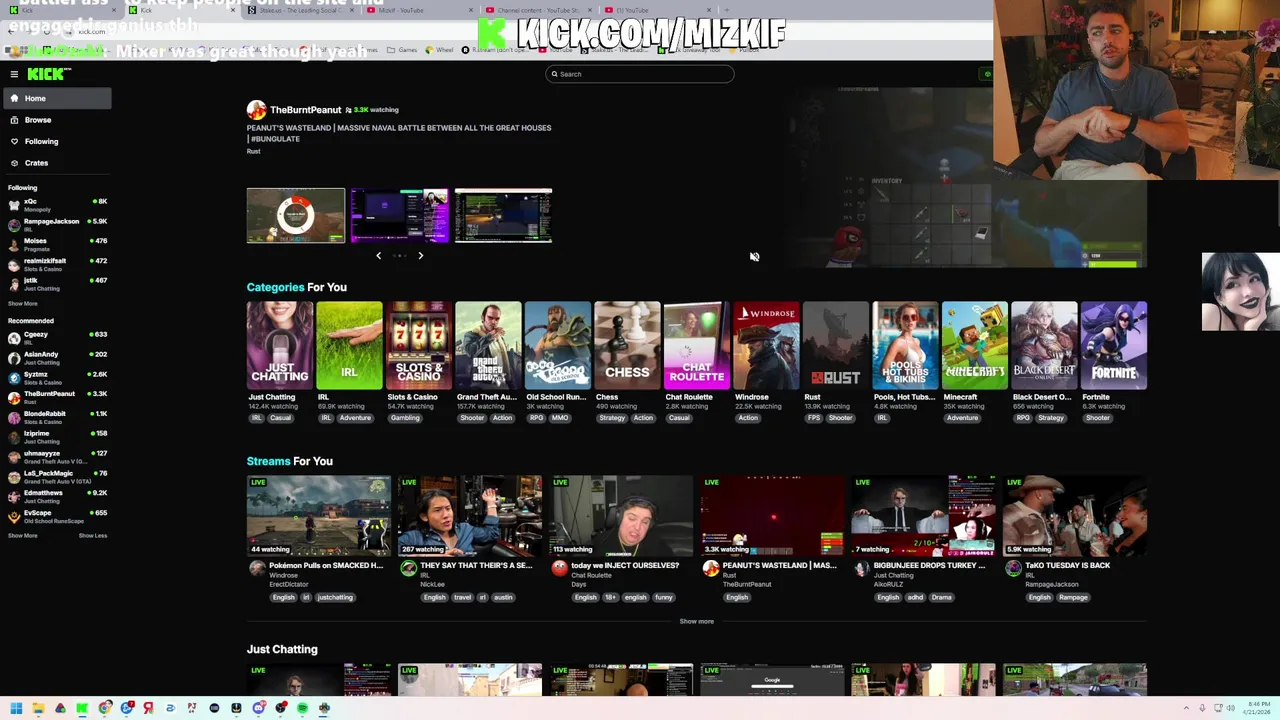Go to previous featured carousel slide
This screenshot has width=1280, height=720.
(378, 256)
